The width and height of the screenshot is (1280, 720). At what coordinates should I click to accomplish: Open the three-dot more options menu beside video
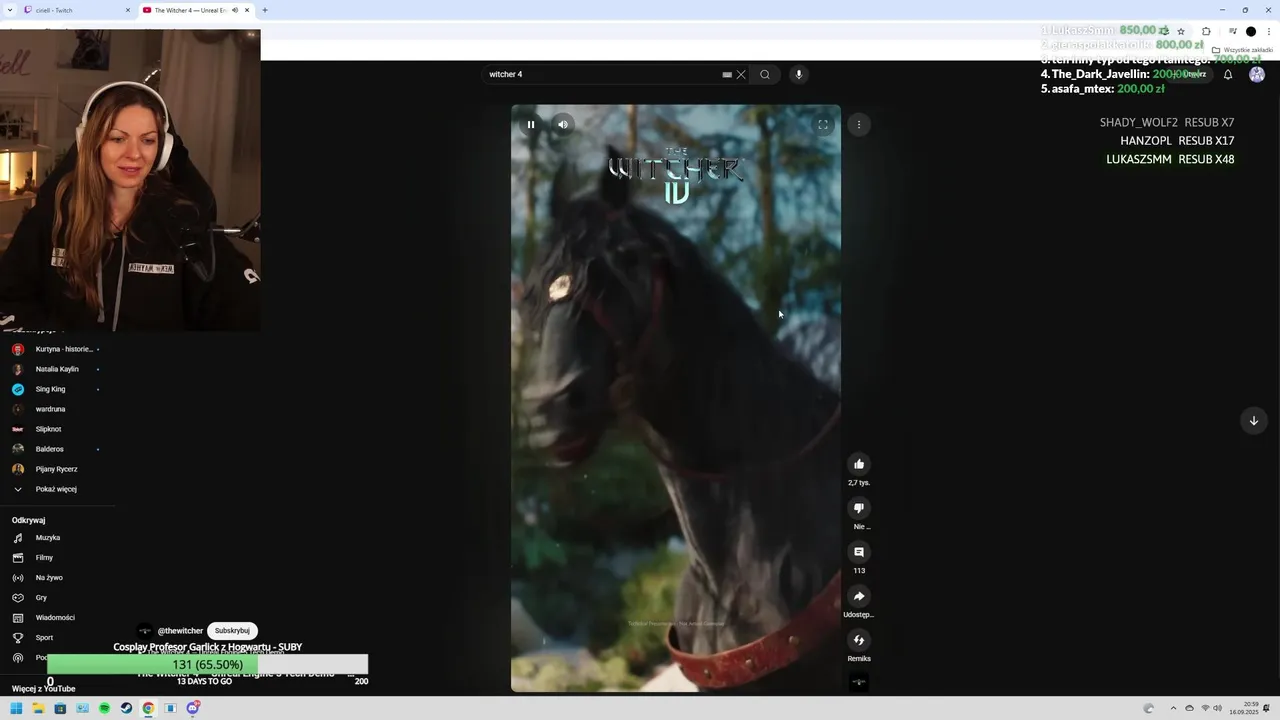point(859,125)
